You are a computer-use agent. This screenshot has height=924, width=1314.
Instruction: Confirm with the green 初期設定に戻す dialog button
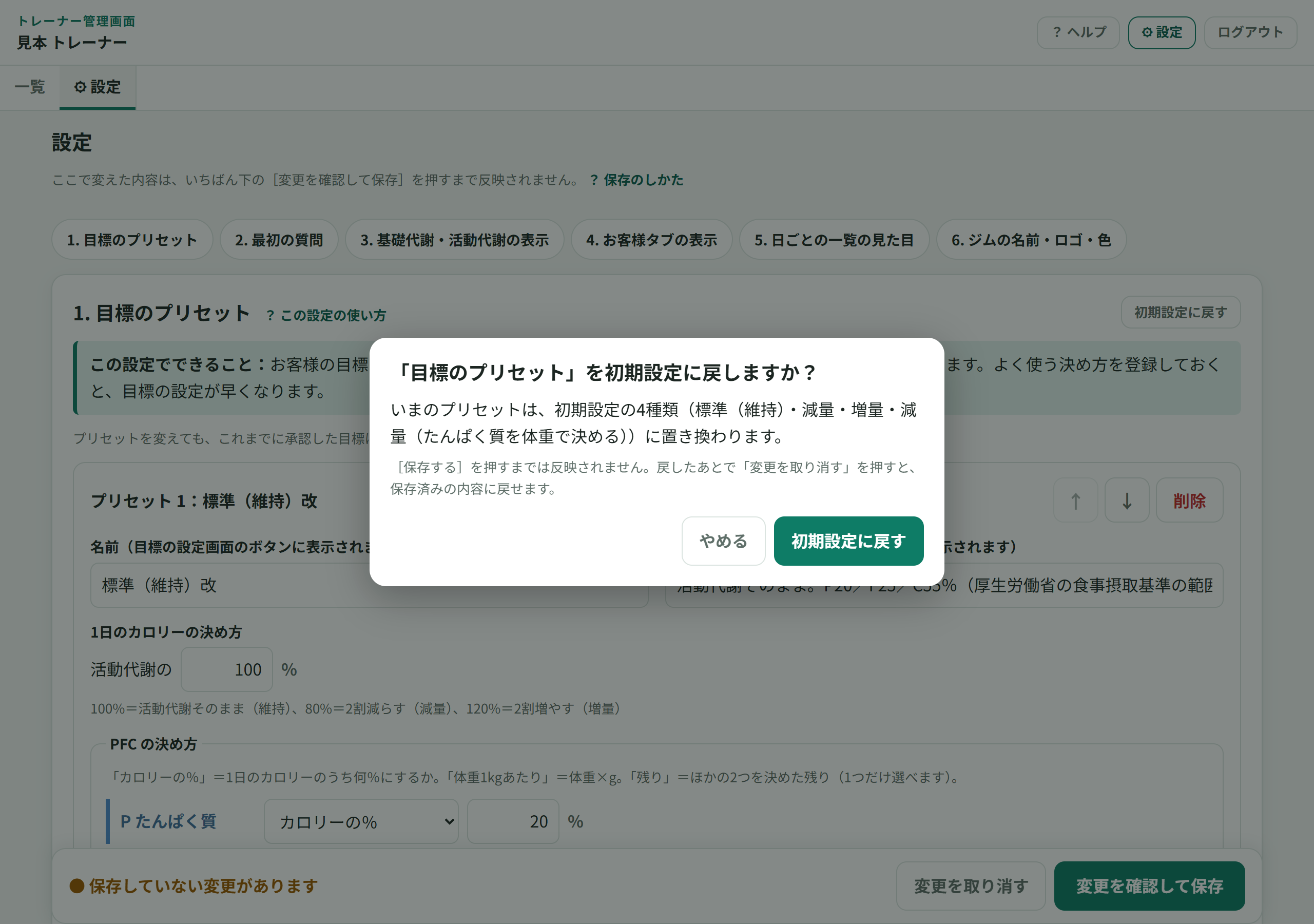coord(848,541)
